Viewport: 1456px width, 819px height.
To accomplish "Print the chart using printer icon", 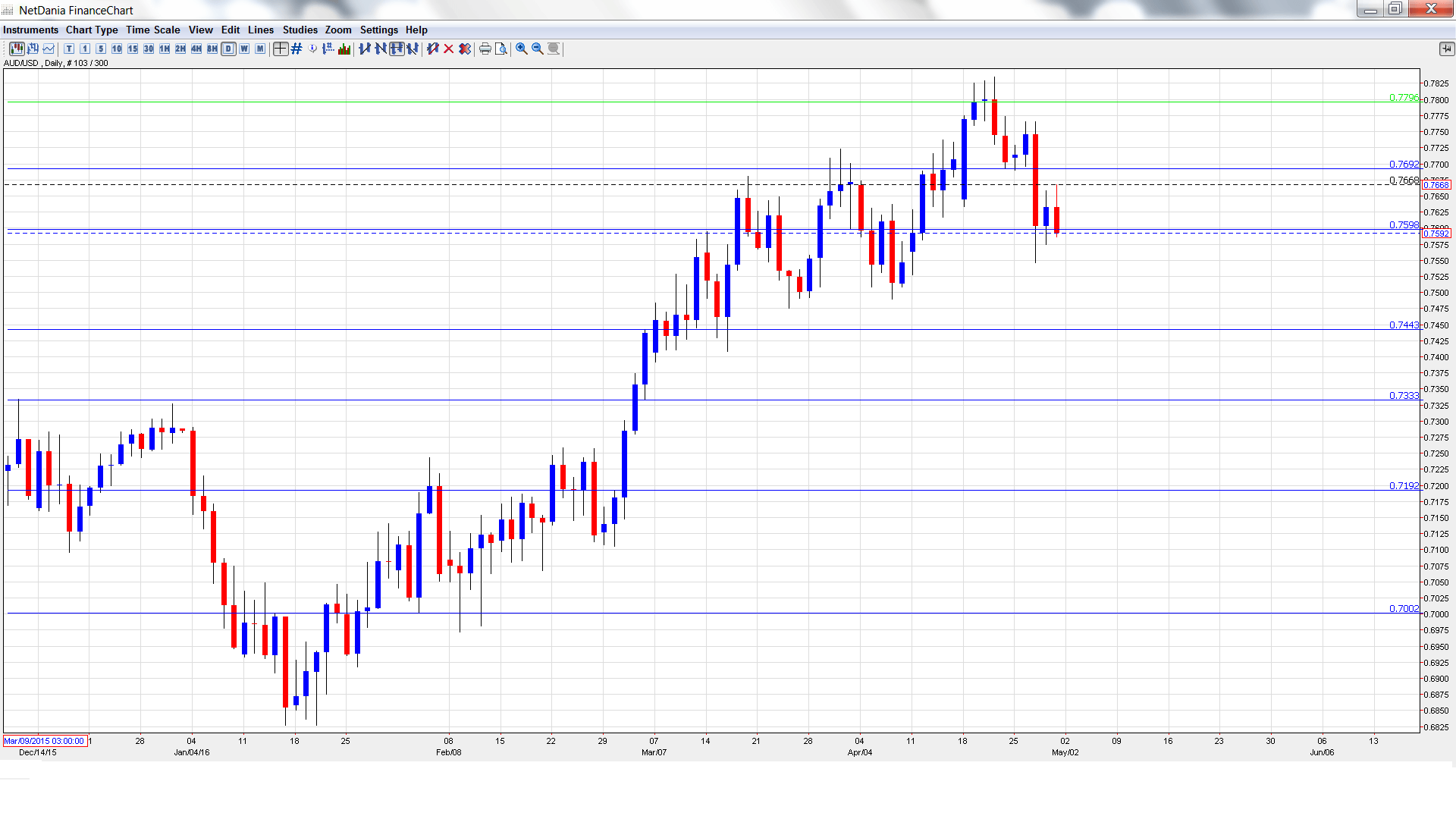I will [485, 49].
